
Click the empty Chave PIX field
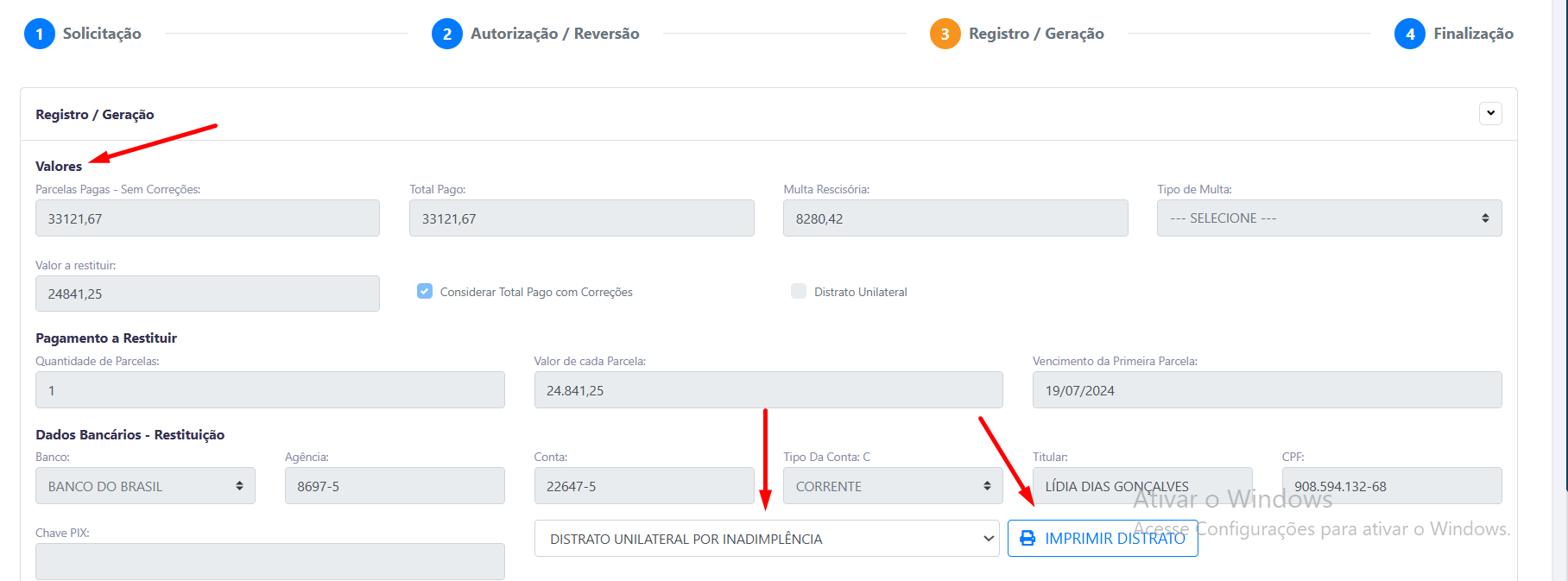pos(270,561)
